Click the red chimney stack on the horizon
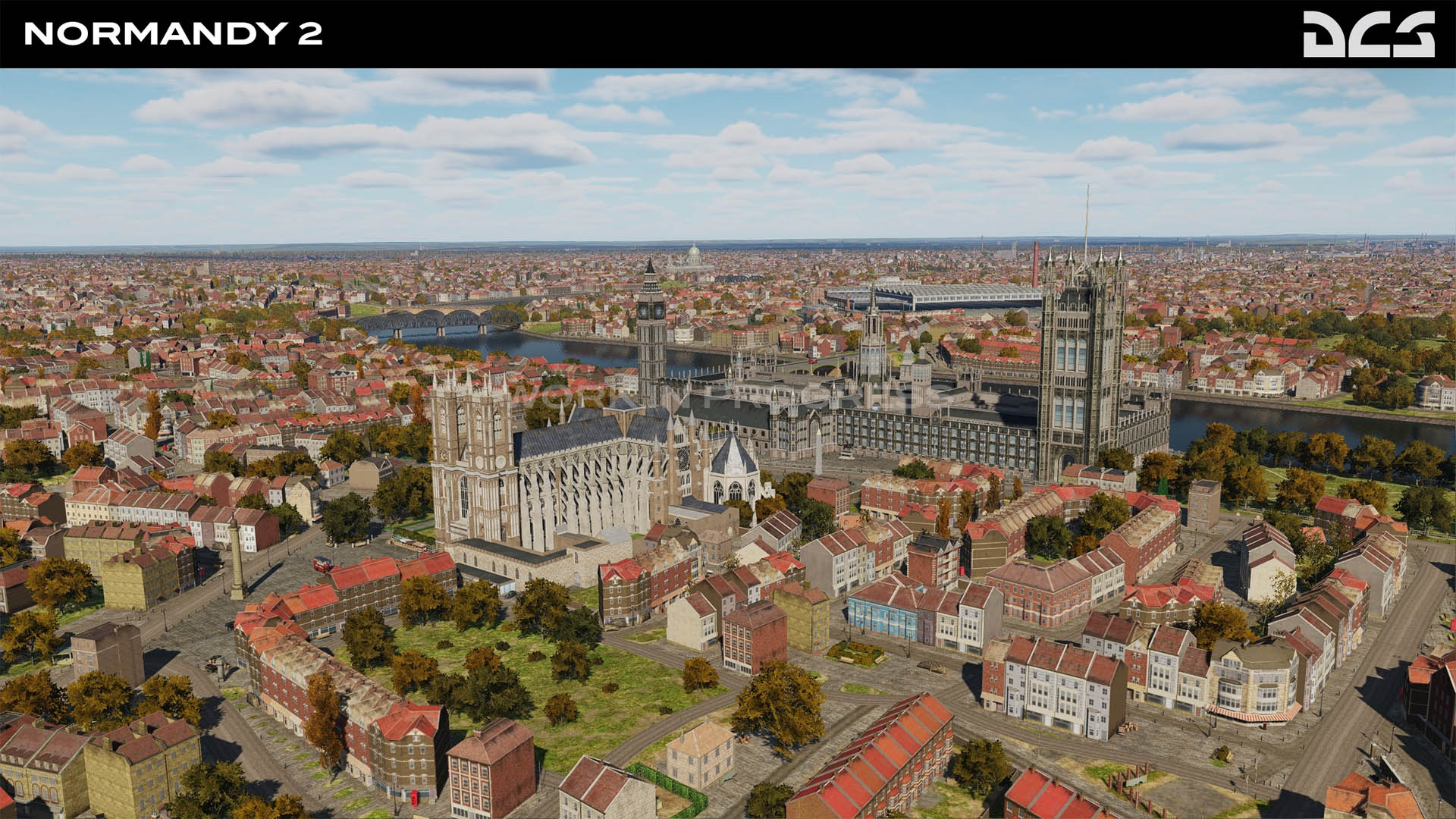1456x819 pixels. (x=1034, y=264)
